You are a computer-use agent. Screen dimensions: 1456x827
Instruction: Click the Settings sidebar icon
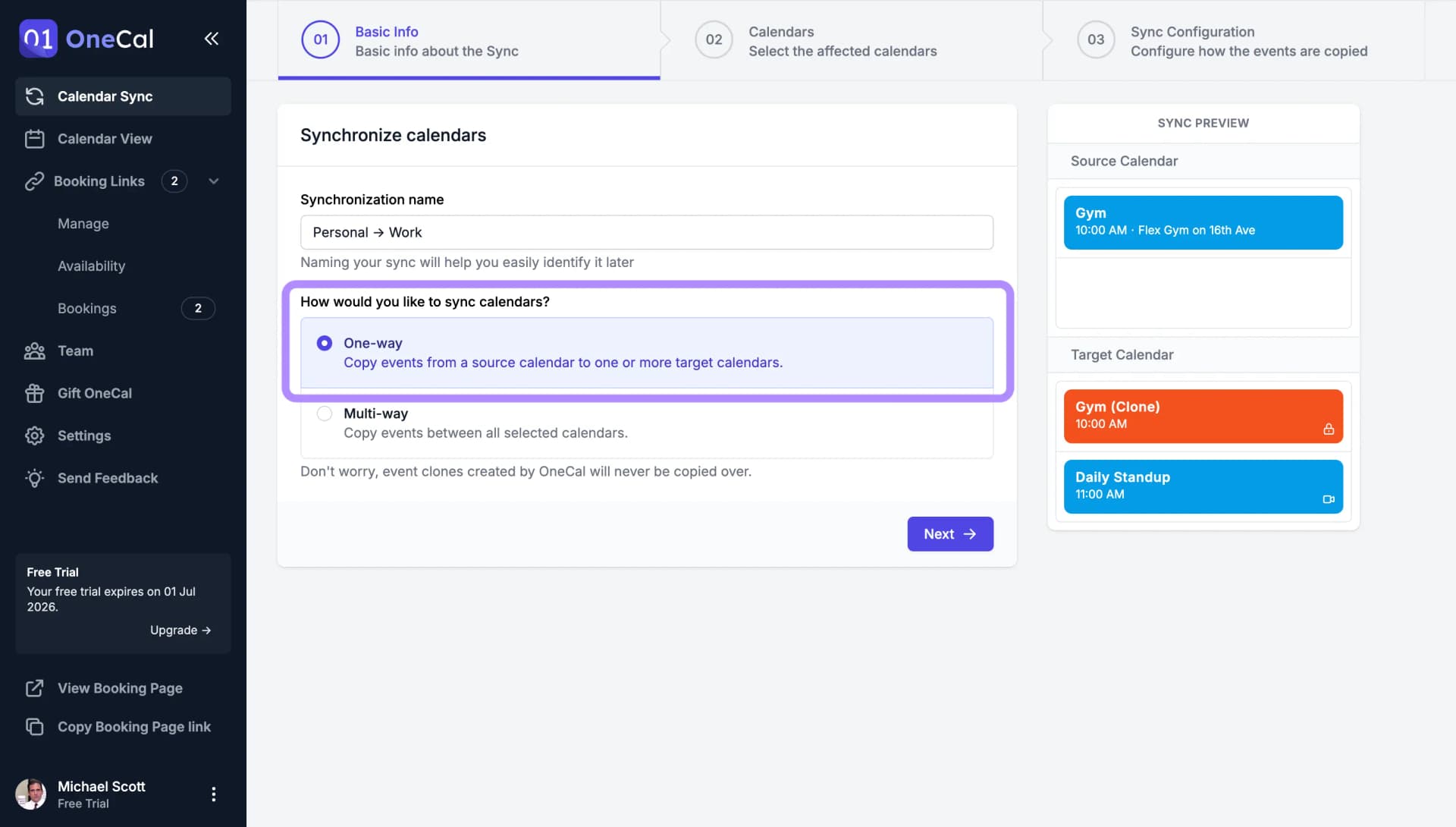click(34, 435)
